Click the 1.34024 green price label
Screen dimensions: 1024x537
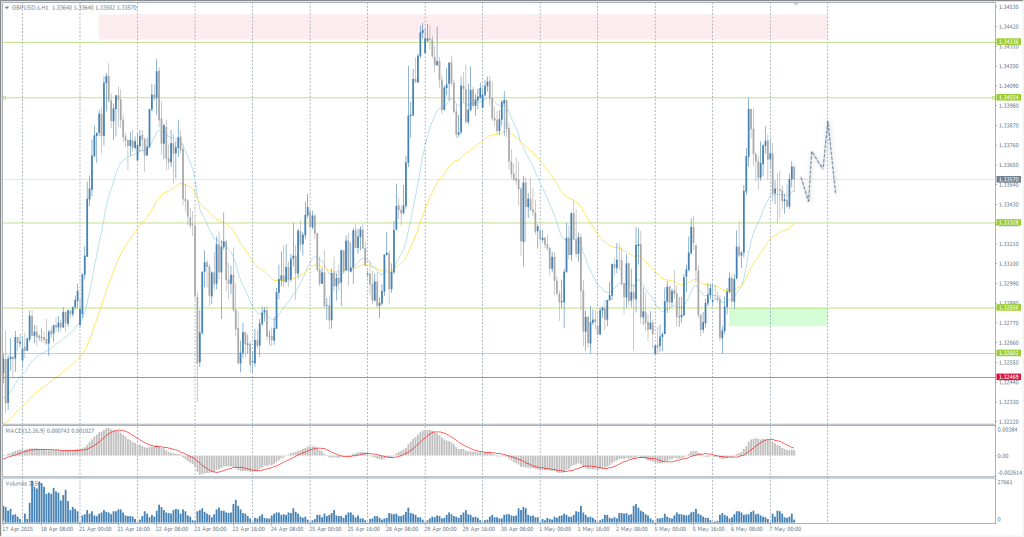[1008, 97]
